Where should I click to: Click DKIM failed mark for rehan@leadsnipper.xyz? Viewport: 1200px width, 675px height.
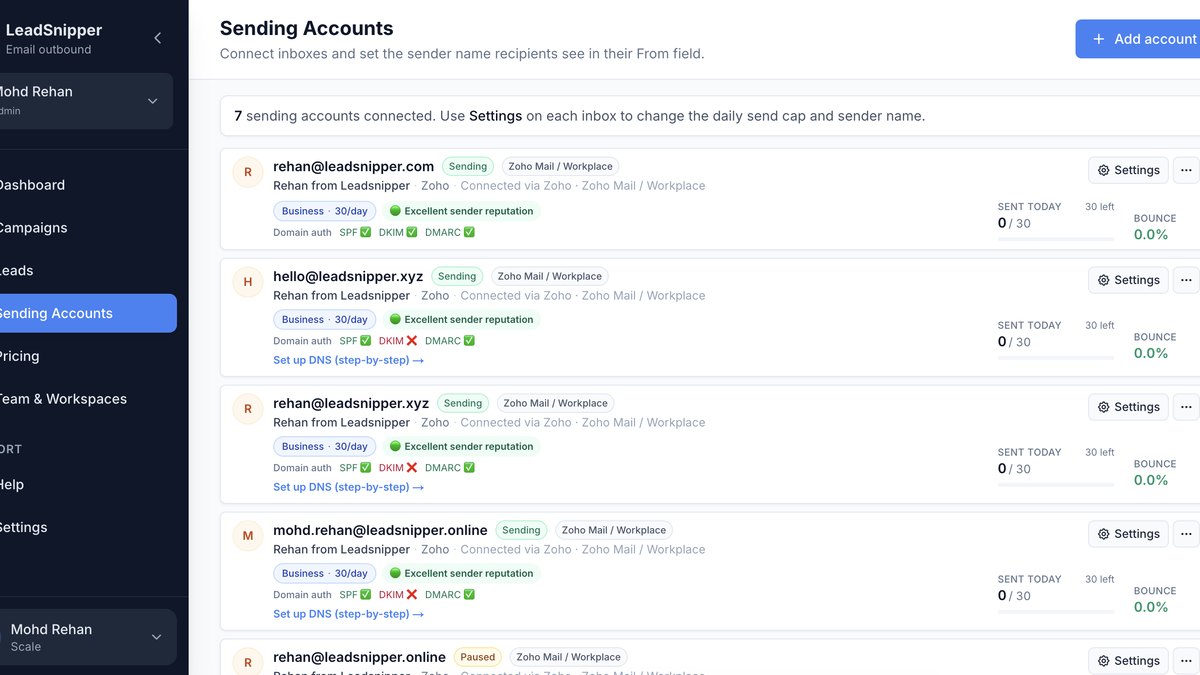[x=412, y=468]
